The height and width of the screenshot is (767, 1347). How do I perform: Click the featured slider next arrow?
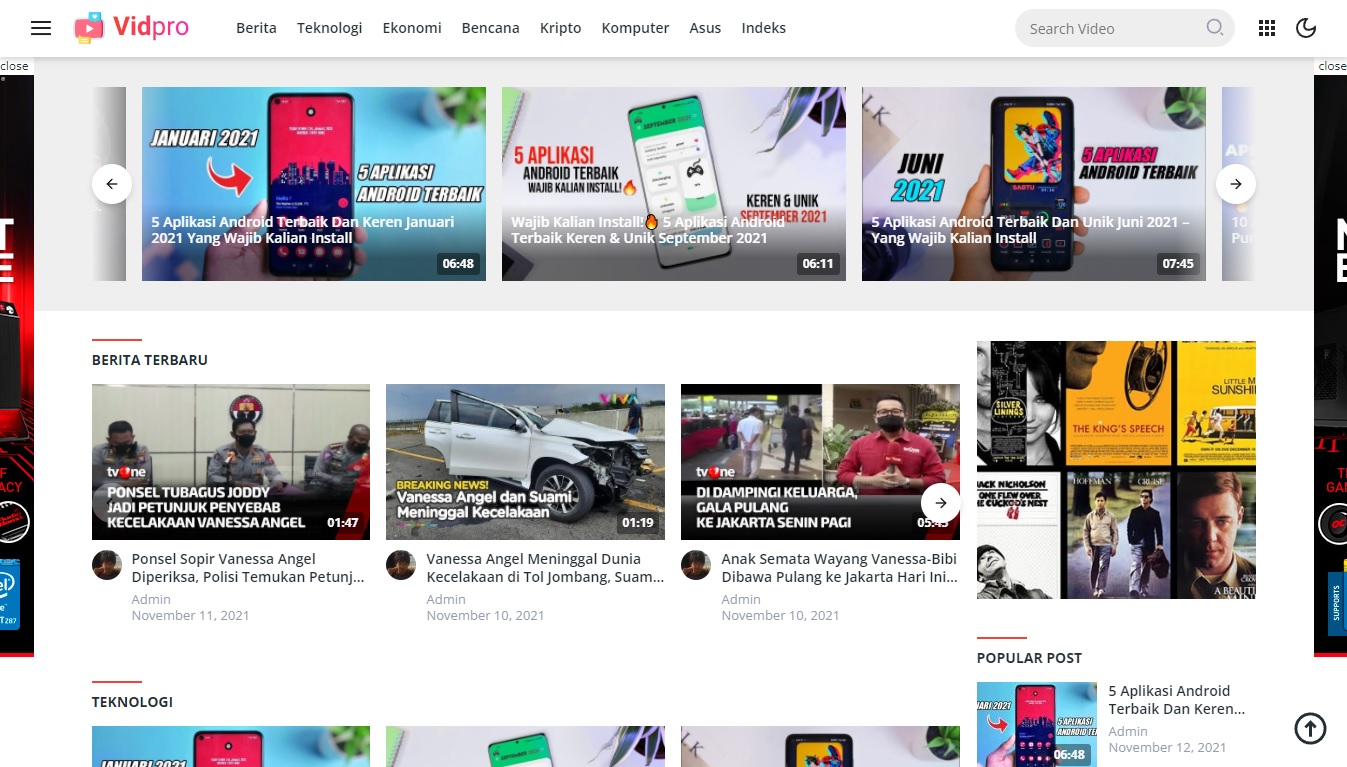1236,184
